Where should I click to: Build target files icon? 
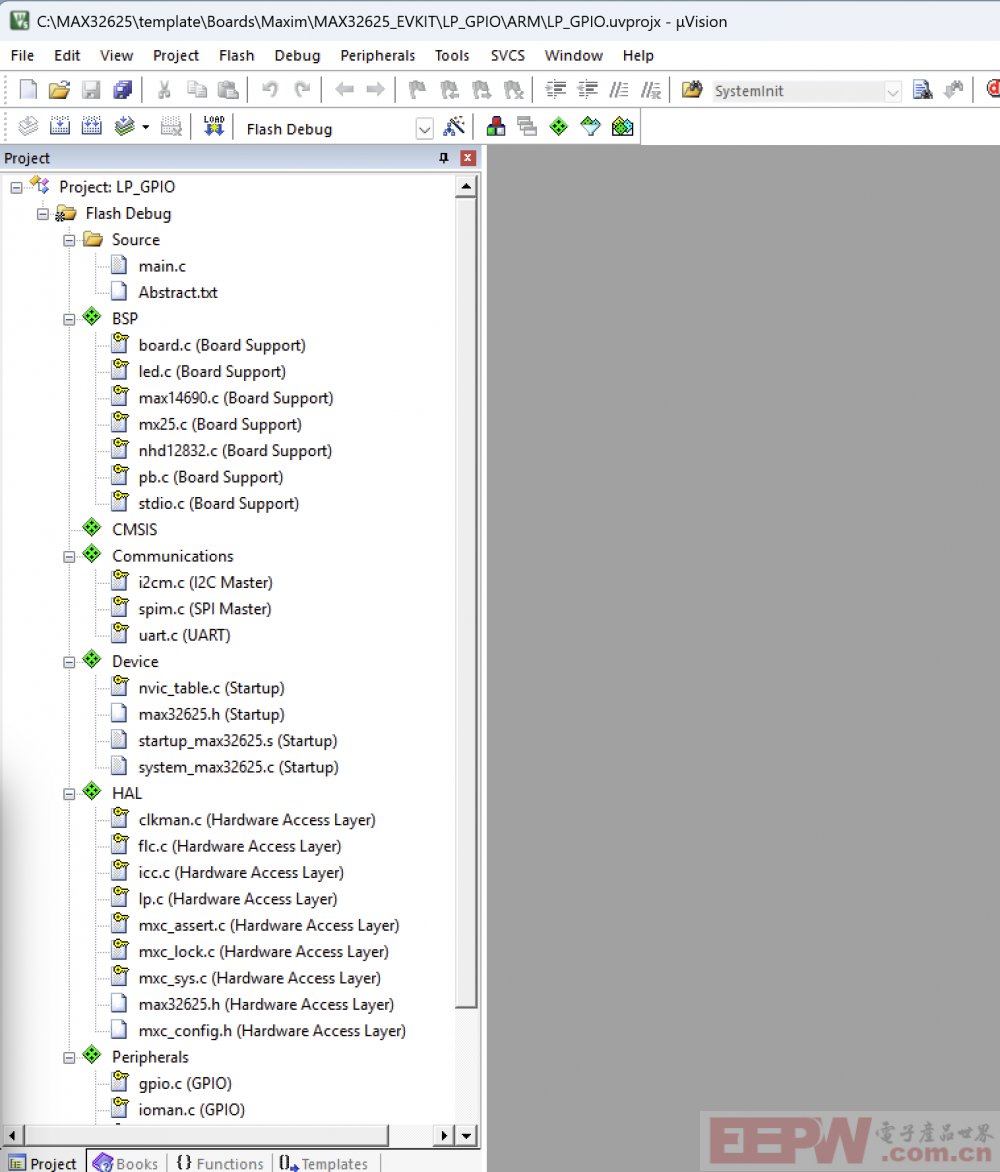coord(60,126)
